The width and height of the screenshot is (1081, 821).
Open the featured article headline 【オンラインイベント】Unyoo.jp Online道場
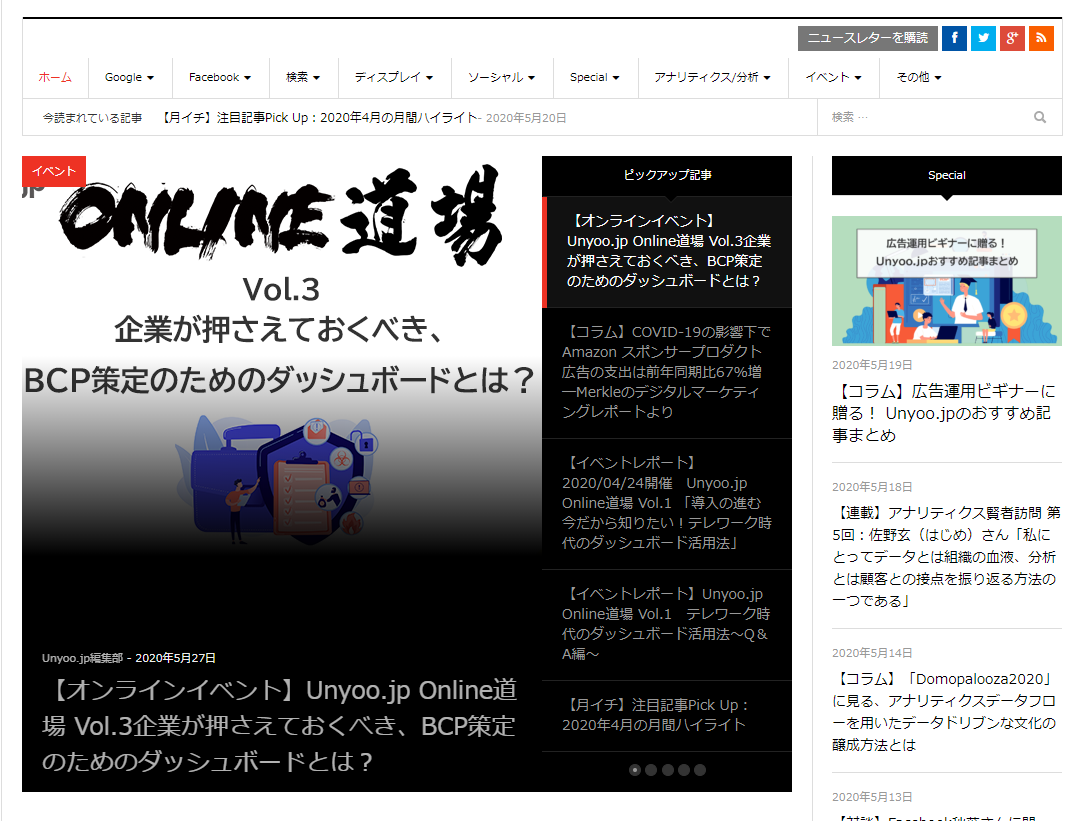(x=280, y=725)
